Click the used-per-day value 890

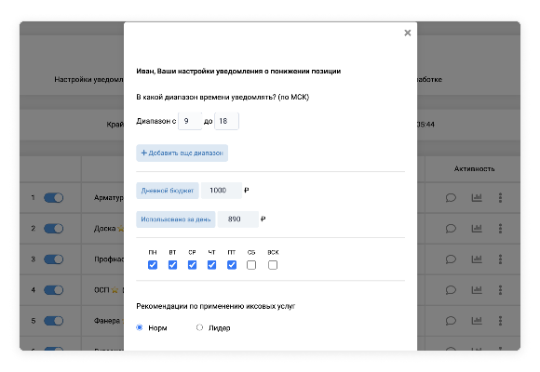238,219
